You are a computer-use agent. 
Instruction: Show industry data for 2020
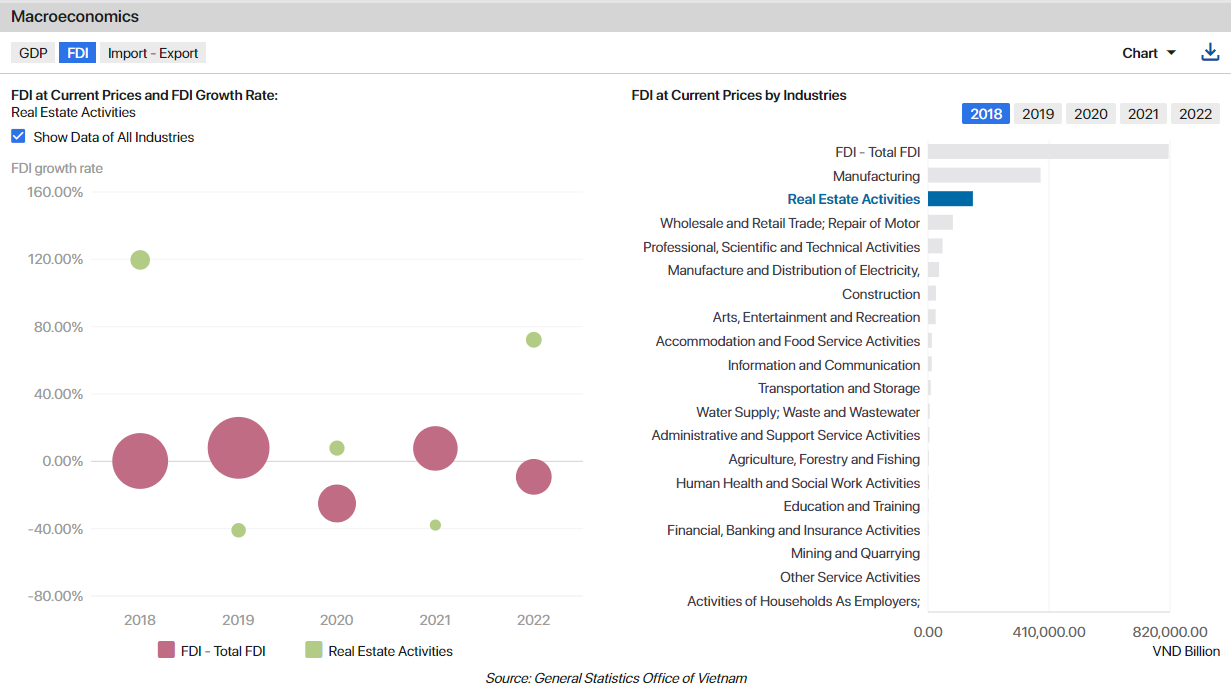[x=1090, y=114]
